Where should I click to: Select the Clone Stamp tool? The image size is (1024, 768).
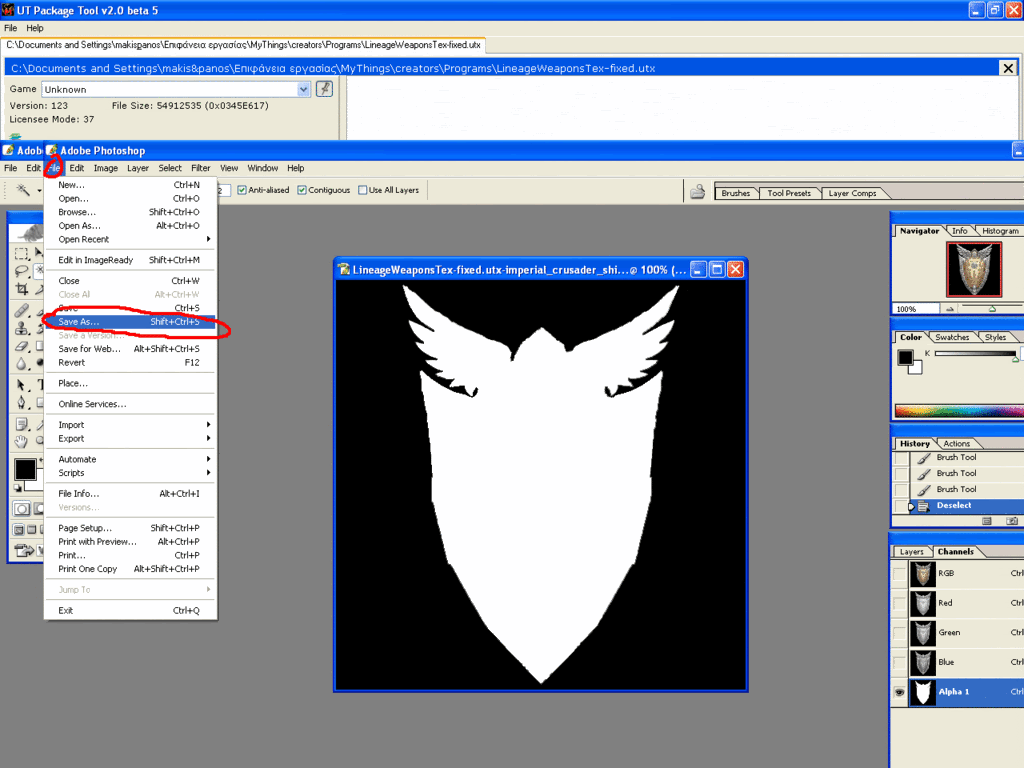click(22, 328)
